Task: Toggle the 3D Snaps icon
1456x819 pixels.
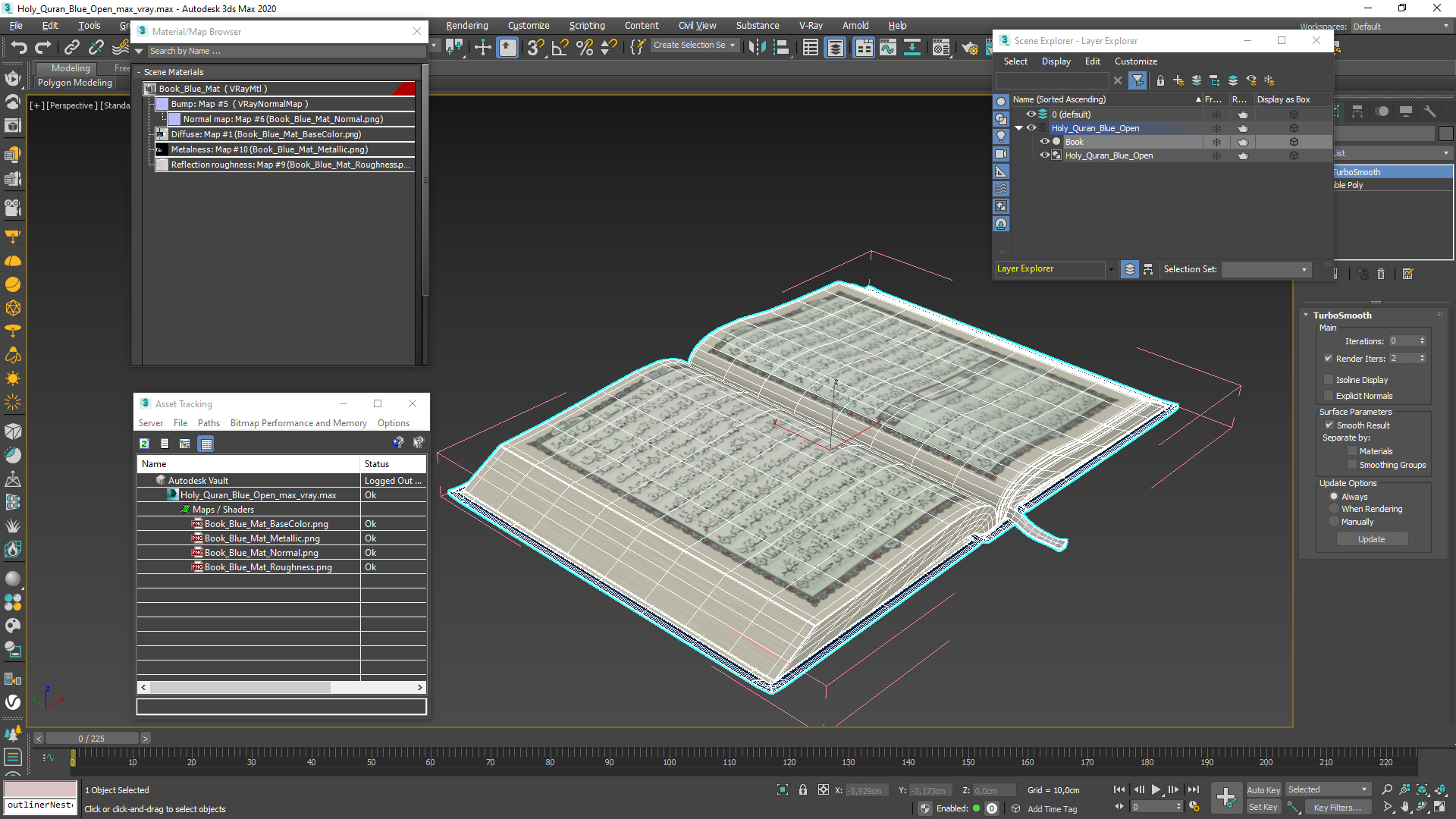Action: tap(535, 48)
